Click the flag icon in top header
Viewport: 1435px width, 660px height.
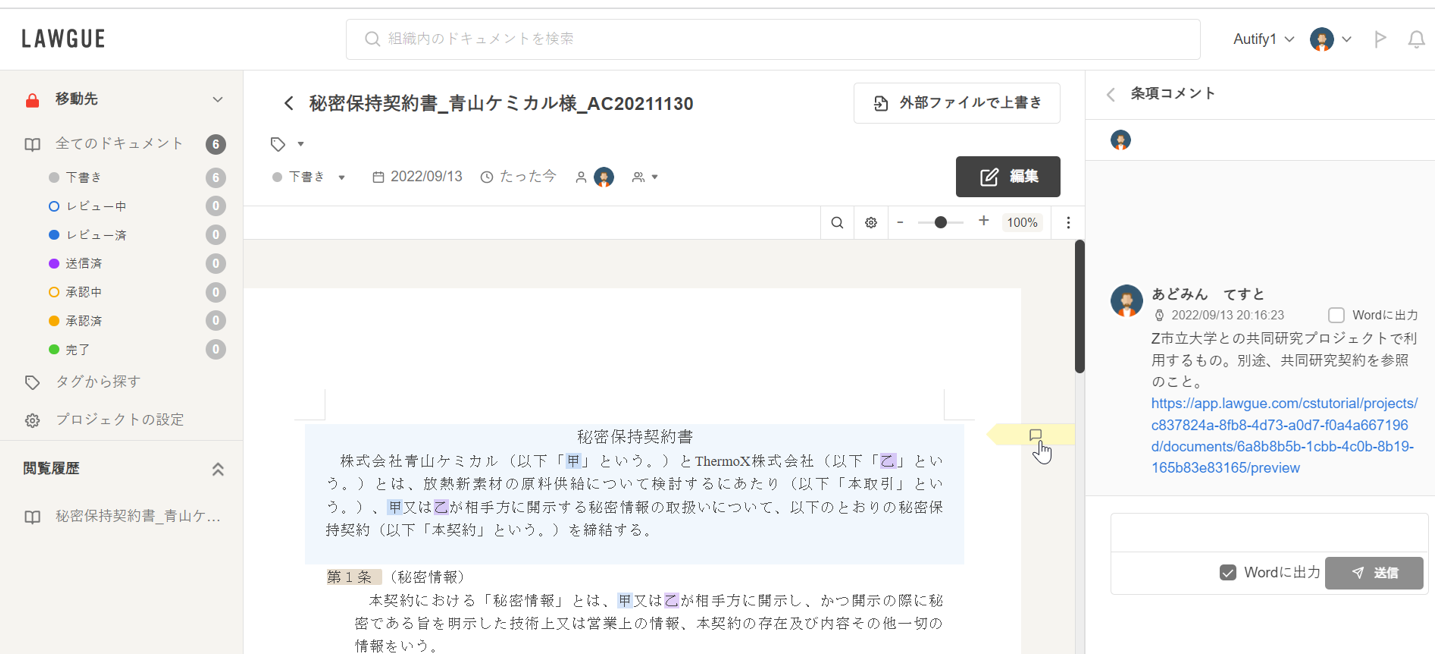1380,39
